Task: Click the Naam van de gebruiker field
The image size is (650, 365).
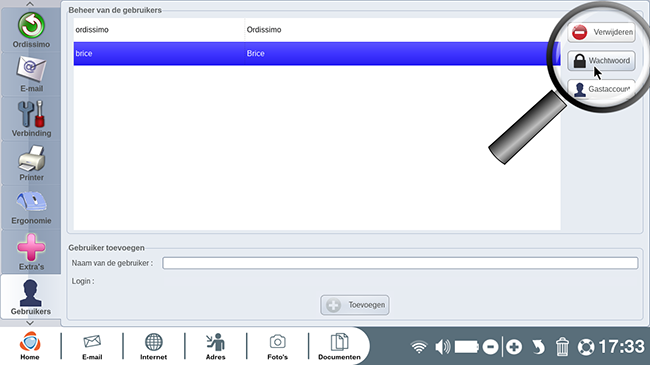Action: [x=400, y=263]
